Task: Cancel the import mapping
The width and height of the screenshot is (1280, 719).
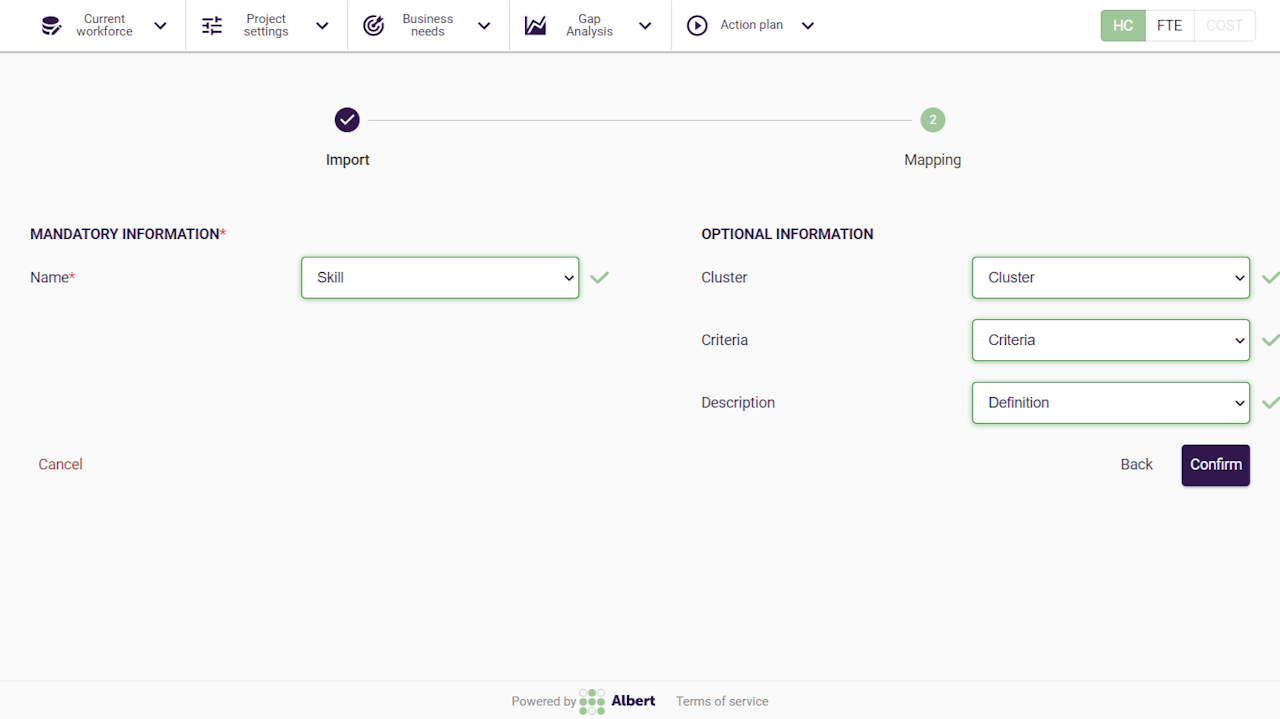Action: click(60, 464)
